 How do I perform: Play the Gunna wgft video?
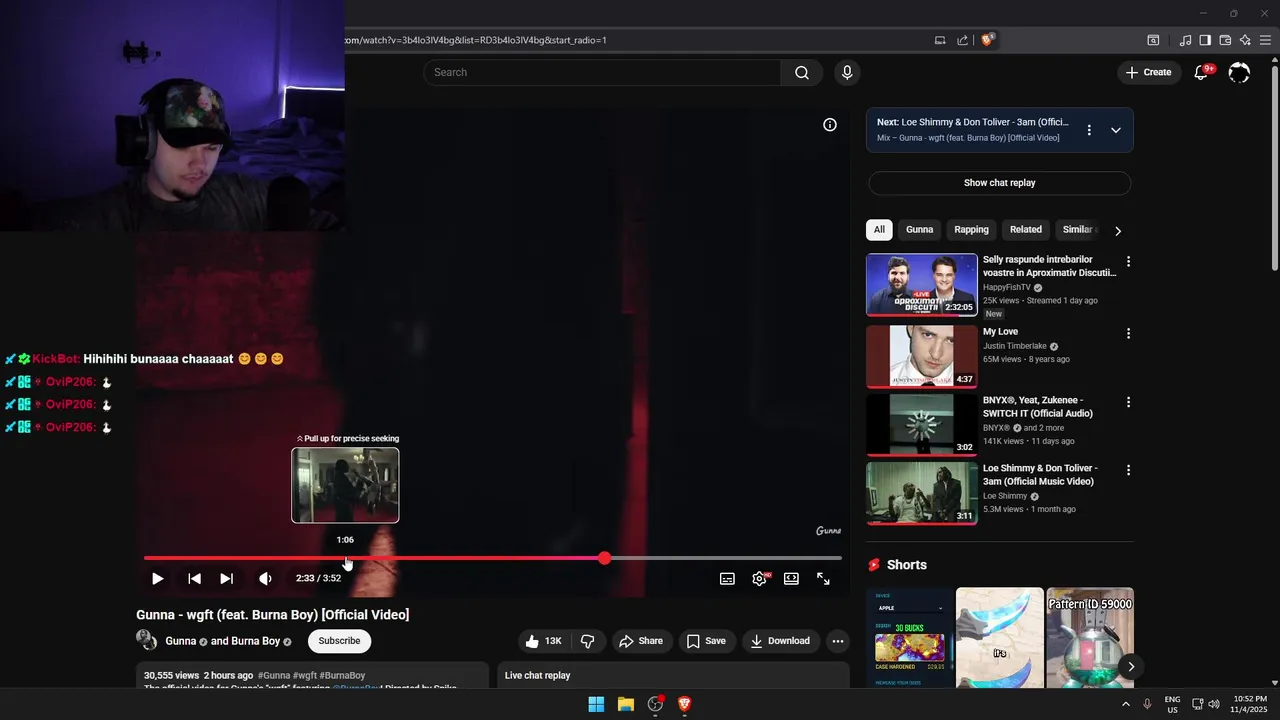157,578
